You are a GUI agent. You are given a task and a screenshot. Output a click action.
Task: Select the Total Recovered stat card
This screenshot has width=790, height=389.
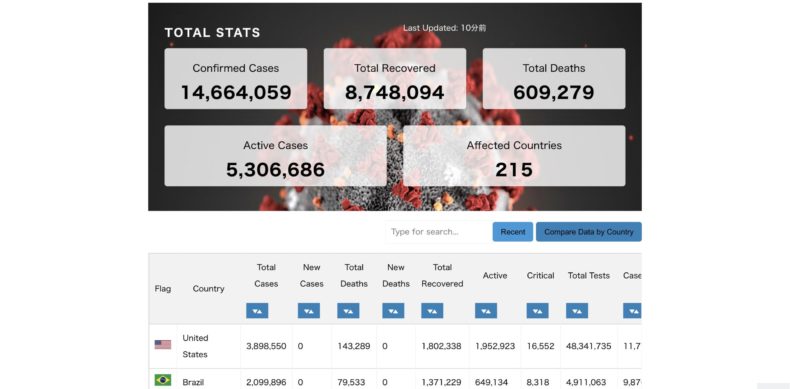coord(395,79)
